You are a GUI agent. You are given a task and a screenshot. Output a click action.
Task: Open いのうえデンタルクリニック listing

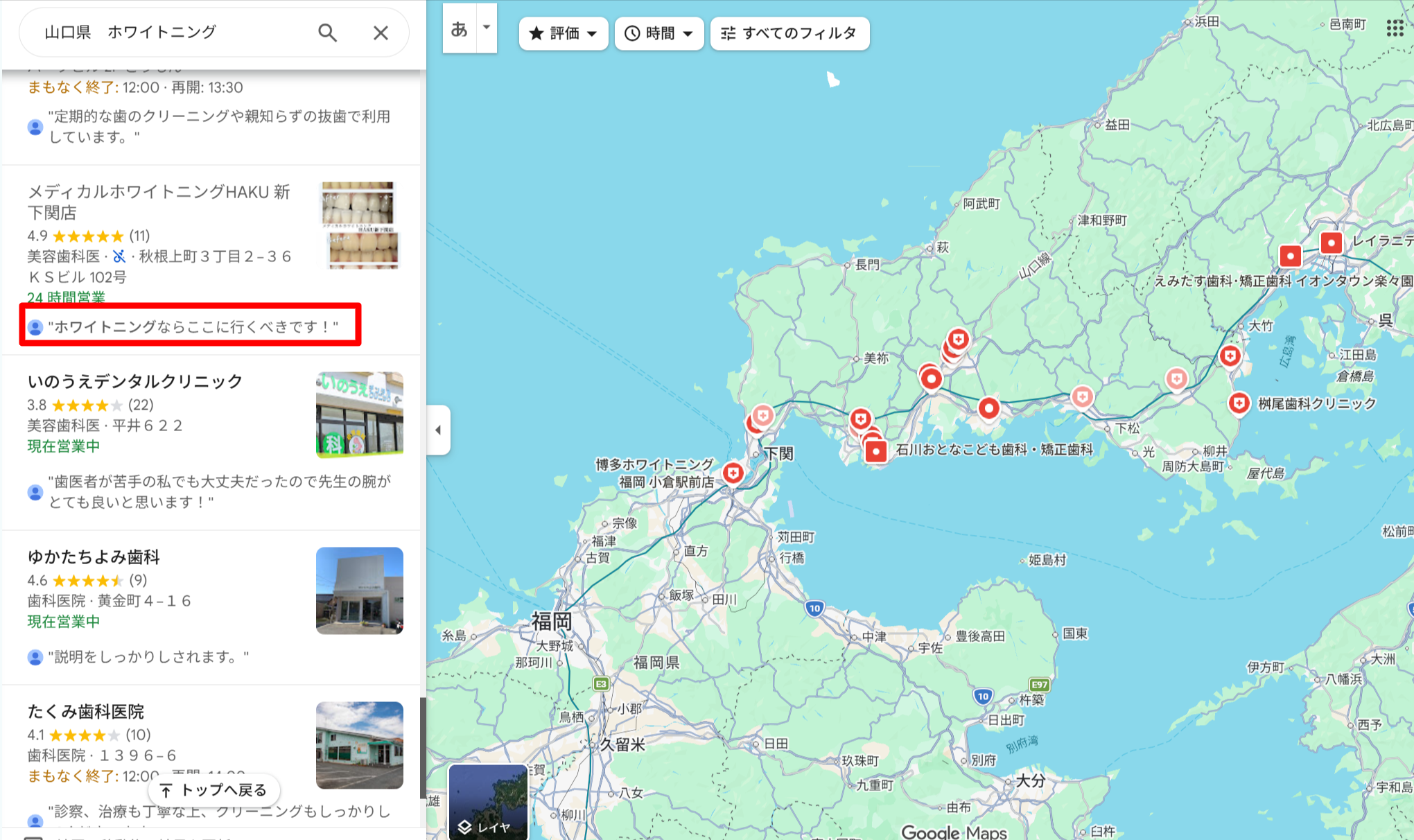pyautogui.click(x=134, y=381)
